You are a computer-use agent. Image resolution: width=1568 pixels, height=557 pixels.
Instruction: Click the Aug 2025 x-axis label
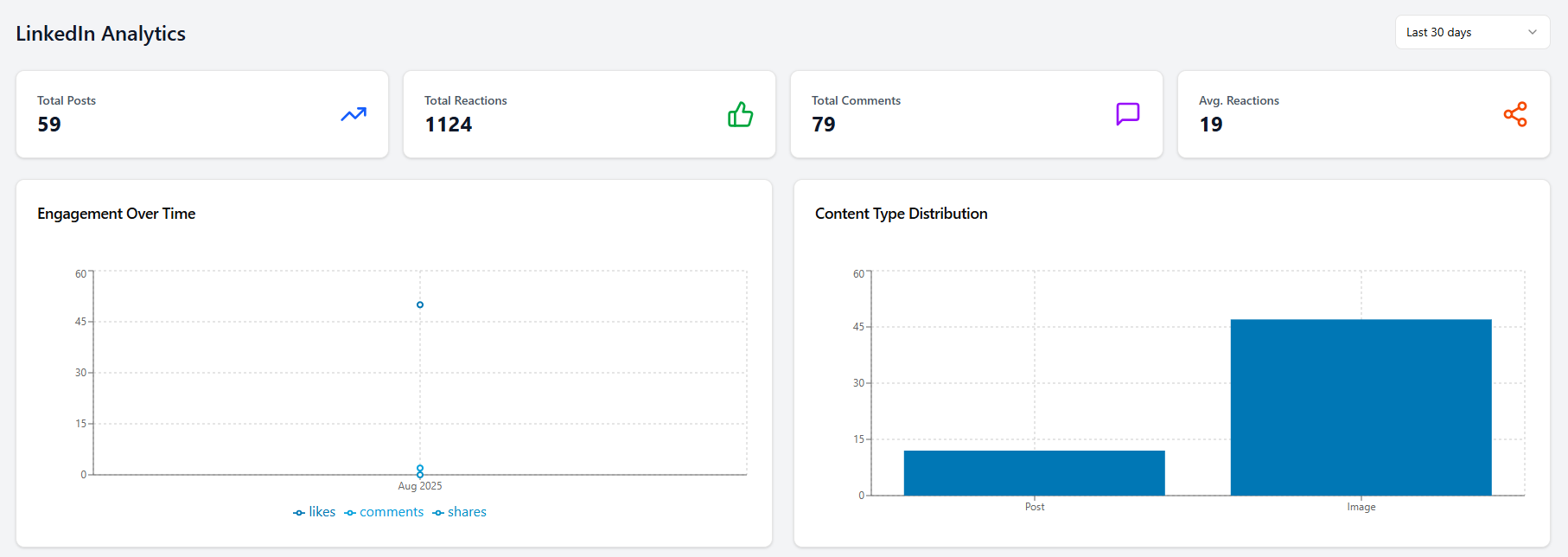click(x=420, y=486)
